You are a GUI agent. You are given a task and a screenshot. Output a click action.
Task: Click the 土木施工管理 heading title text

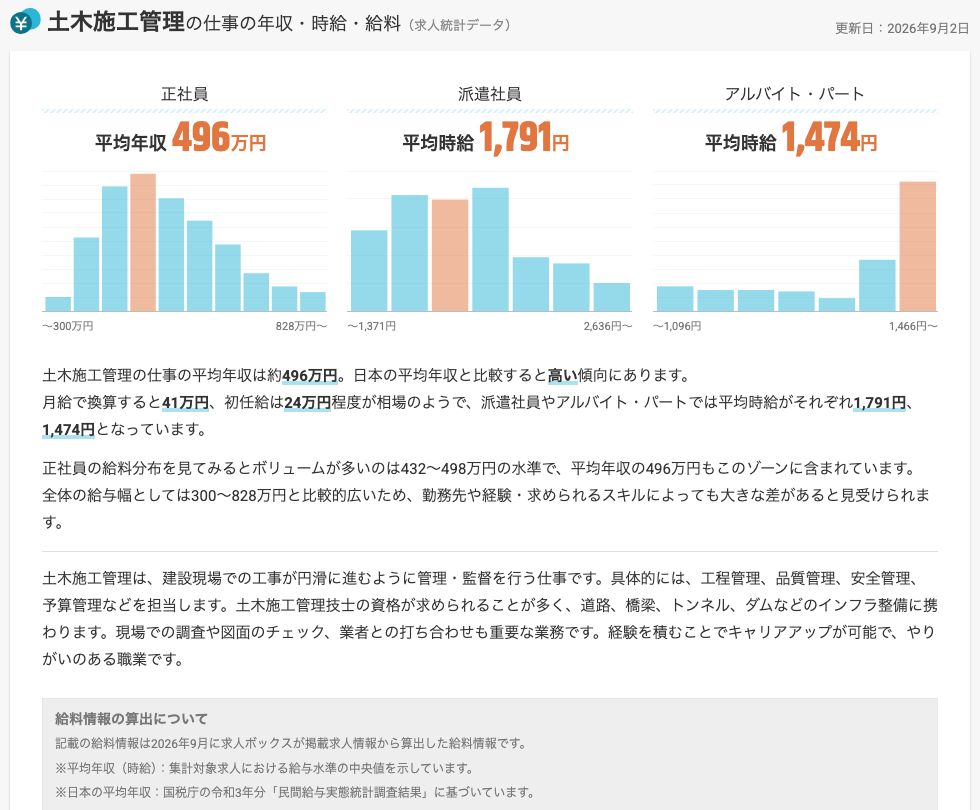click(116, 22)
